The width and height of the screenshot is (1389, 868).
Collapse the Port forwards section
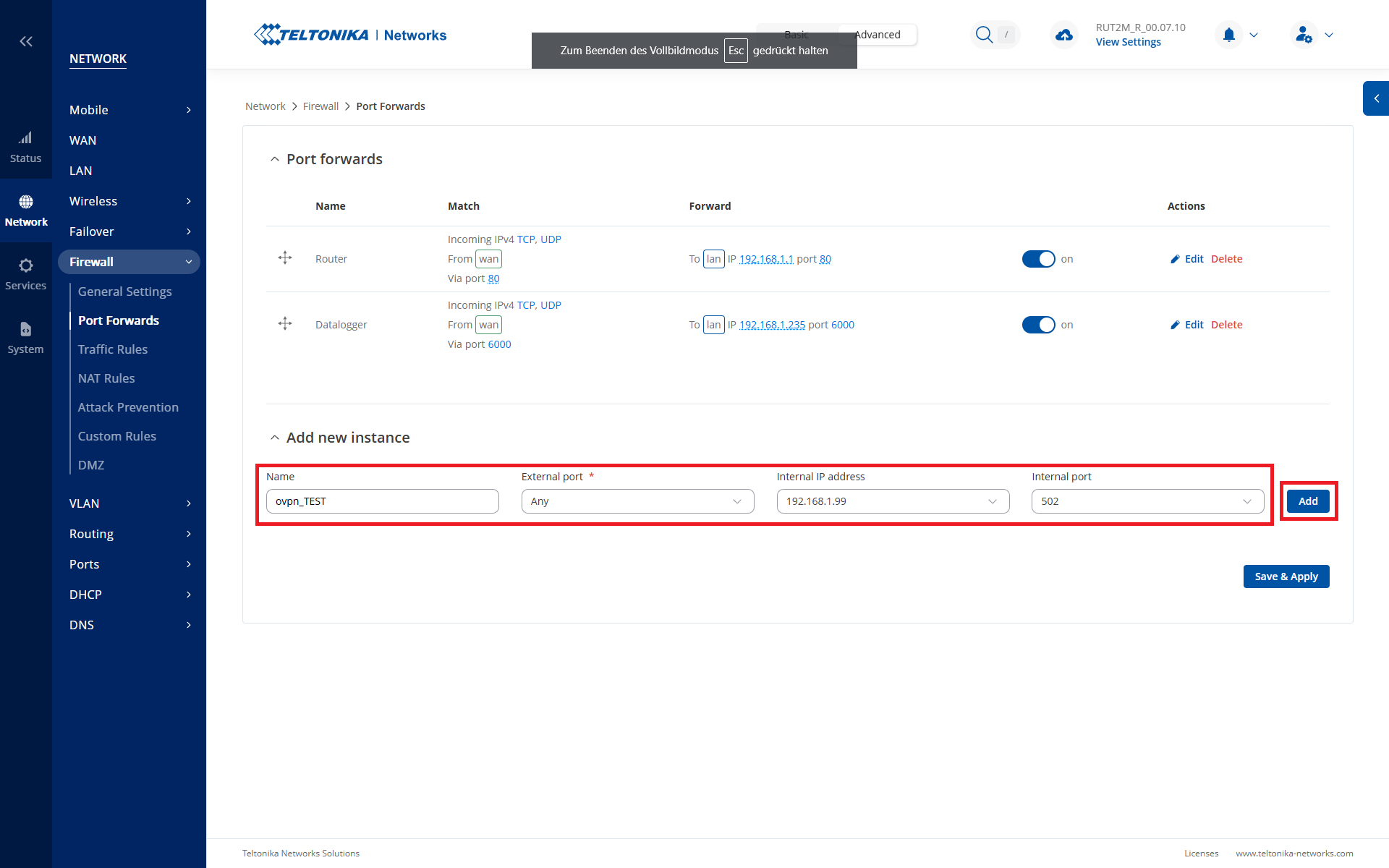click(275, 159)
